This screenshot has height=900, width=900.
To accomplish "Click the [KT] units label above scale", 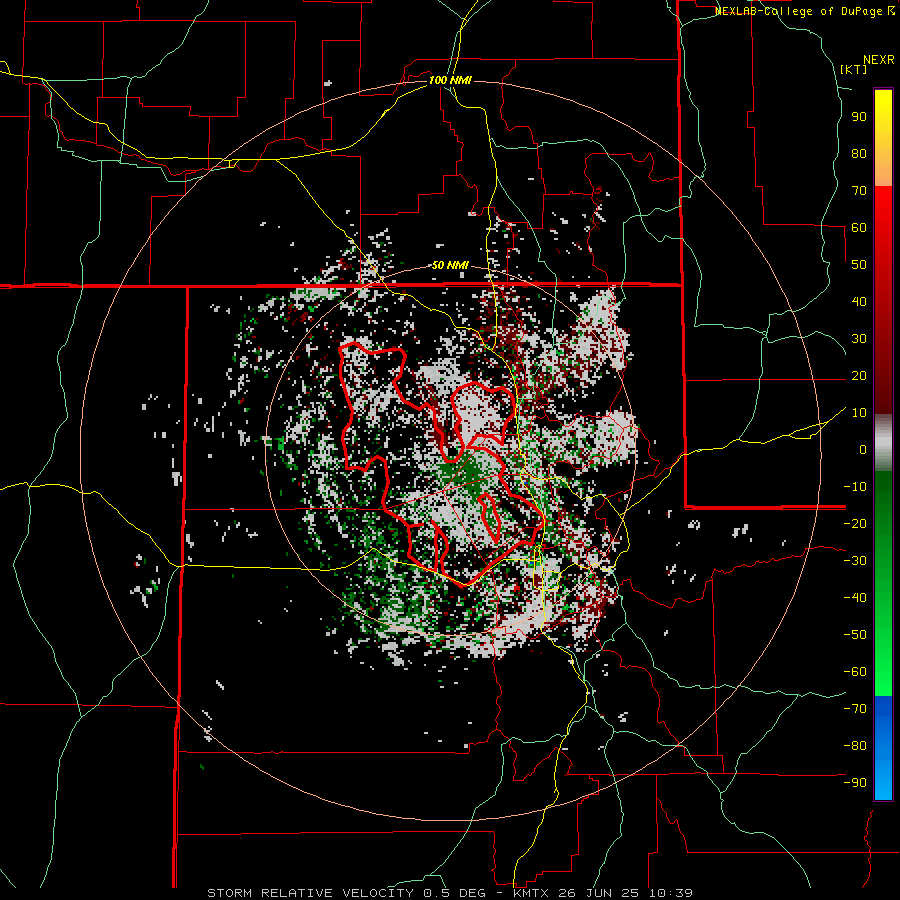I will (x=854, y=69).
